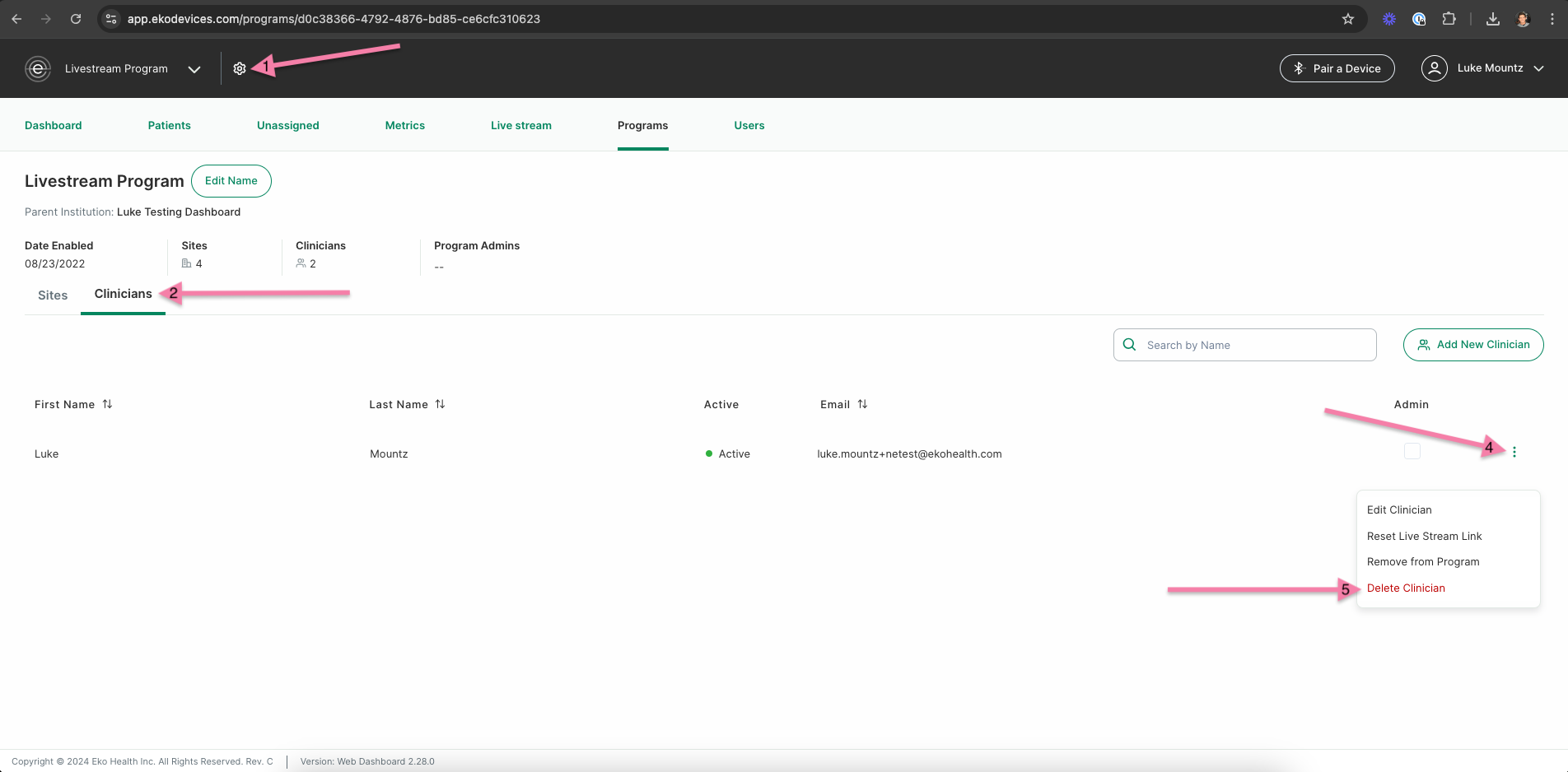Sort by Email column arrows
Image resolution: width=1568 pixels, height=772 pixels.
click(862, 404)
